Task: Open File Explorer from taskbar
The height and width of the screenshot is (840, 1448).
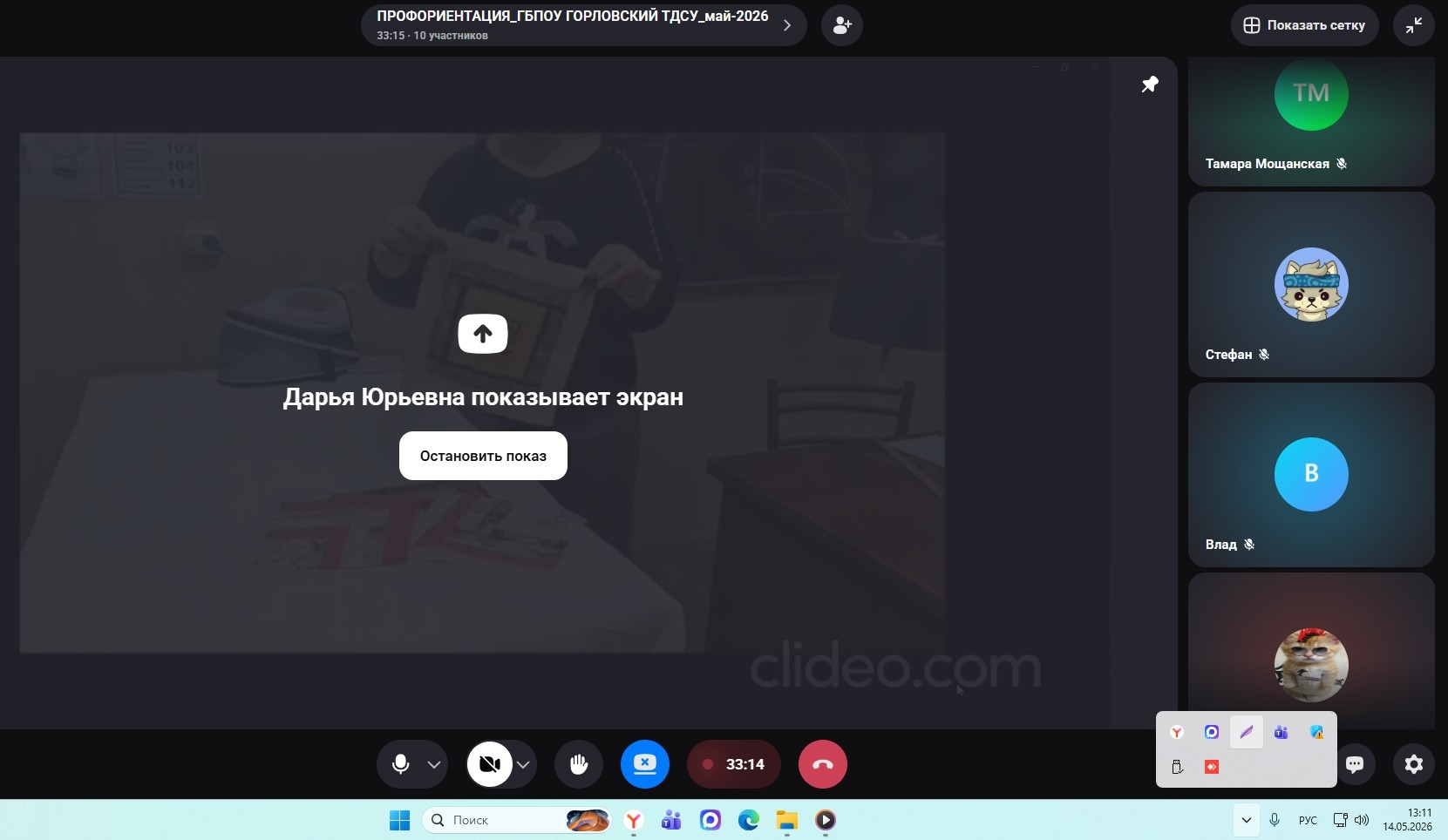Action: (x=787, y=820)
